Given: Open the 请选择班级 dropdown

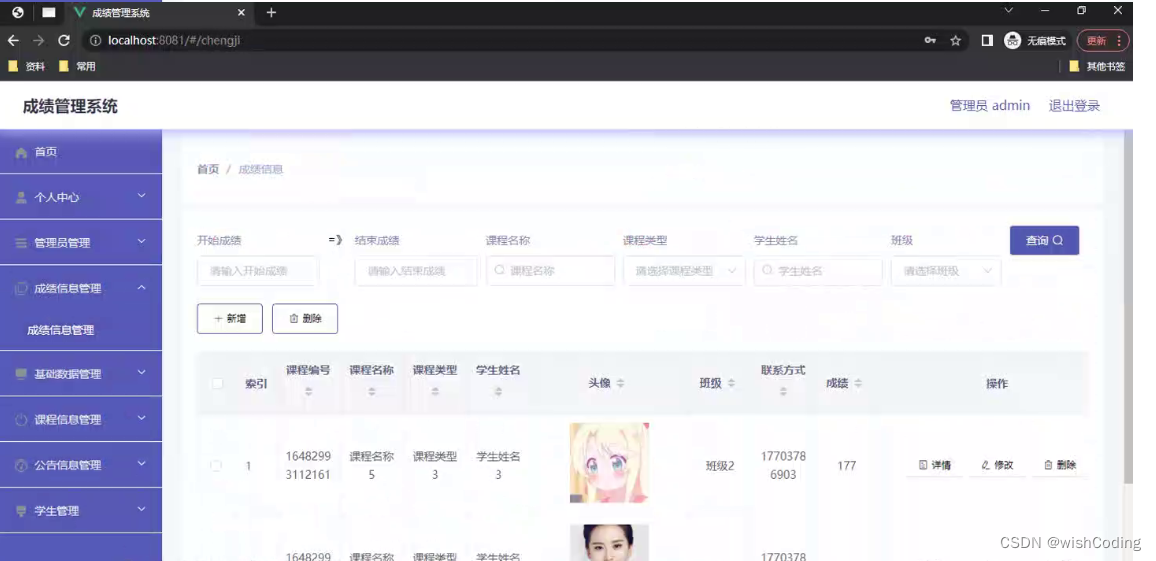Looking at the screenshot, I should coord(946,271).
